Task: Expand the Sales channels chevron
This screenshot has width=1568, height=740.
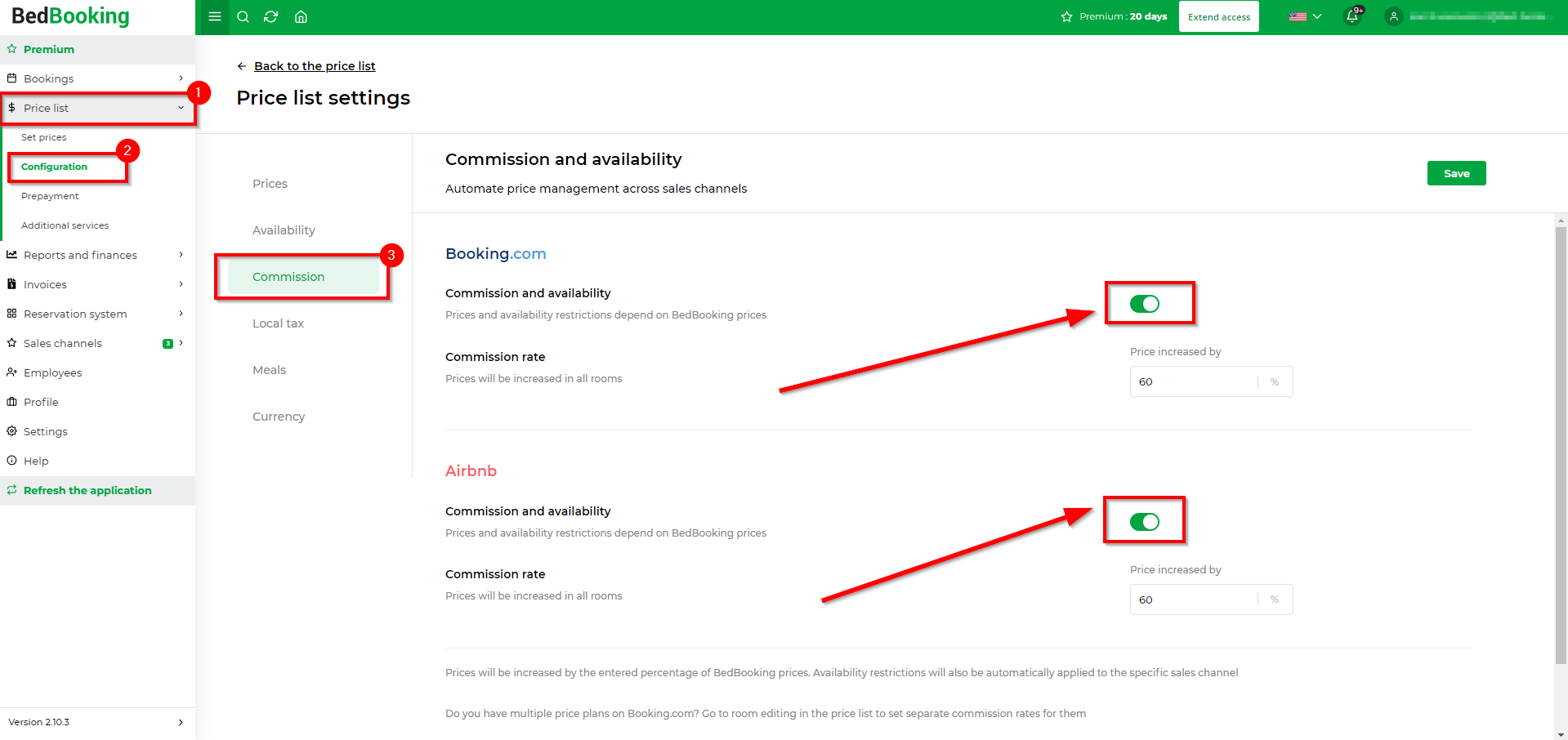Action: pos(181,343)
